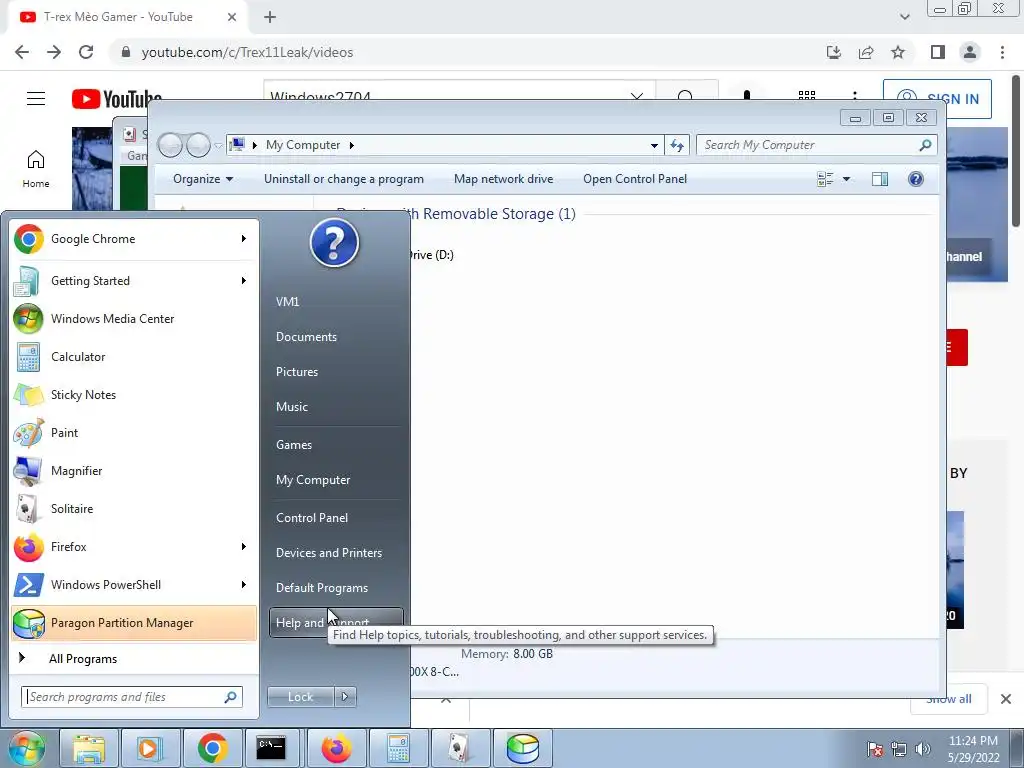The width and height of the screenshot is (1024, 768).
Task: Expand Windows PowerShell jump list arrow
Action: 244,584
